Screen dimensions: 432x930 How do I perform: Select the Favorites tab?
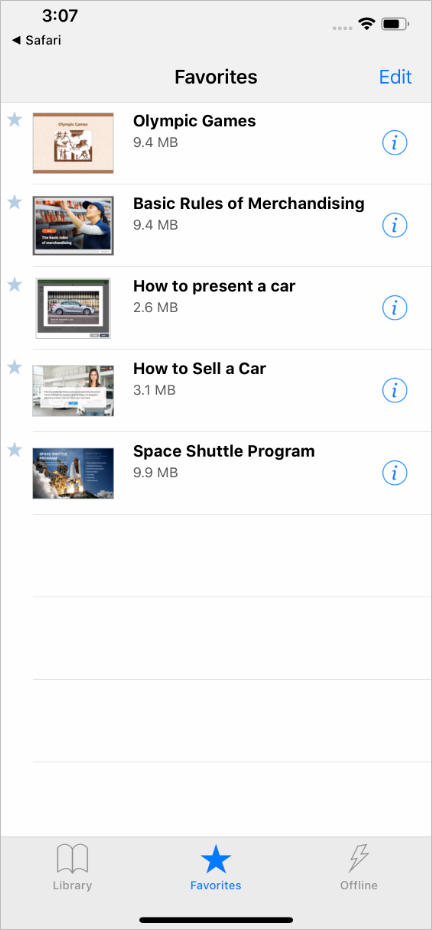[216, 868]
